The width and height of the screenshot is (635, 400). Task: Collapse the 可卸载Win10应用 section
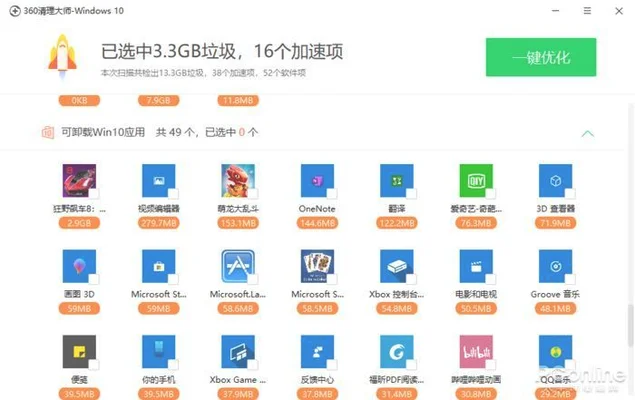588,133
